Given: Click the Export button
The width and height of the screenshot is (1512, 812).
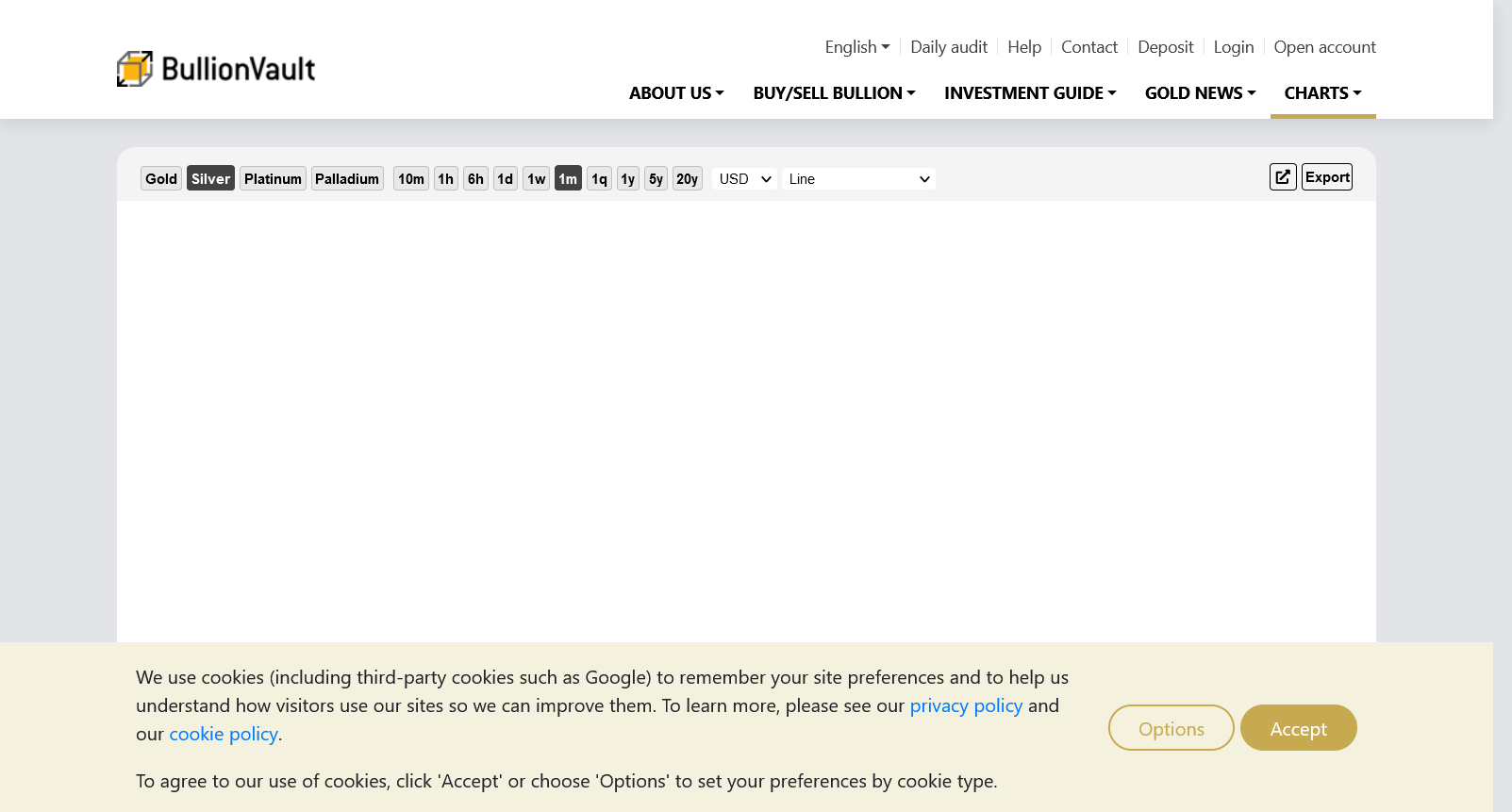Looking at the screenshot, I should 1327,177.
